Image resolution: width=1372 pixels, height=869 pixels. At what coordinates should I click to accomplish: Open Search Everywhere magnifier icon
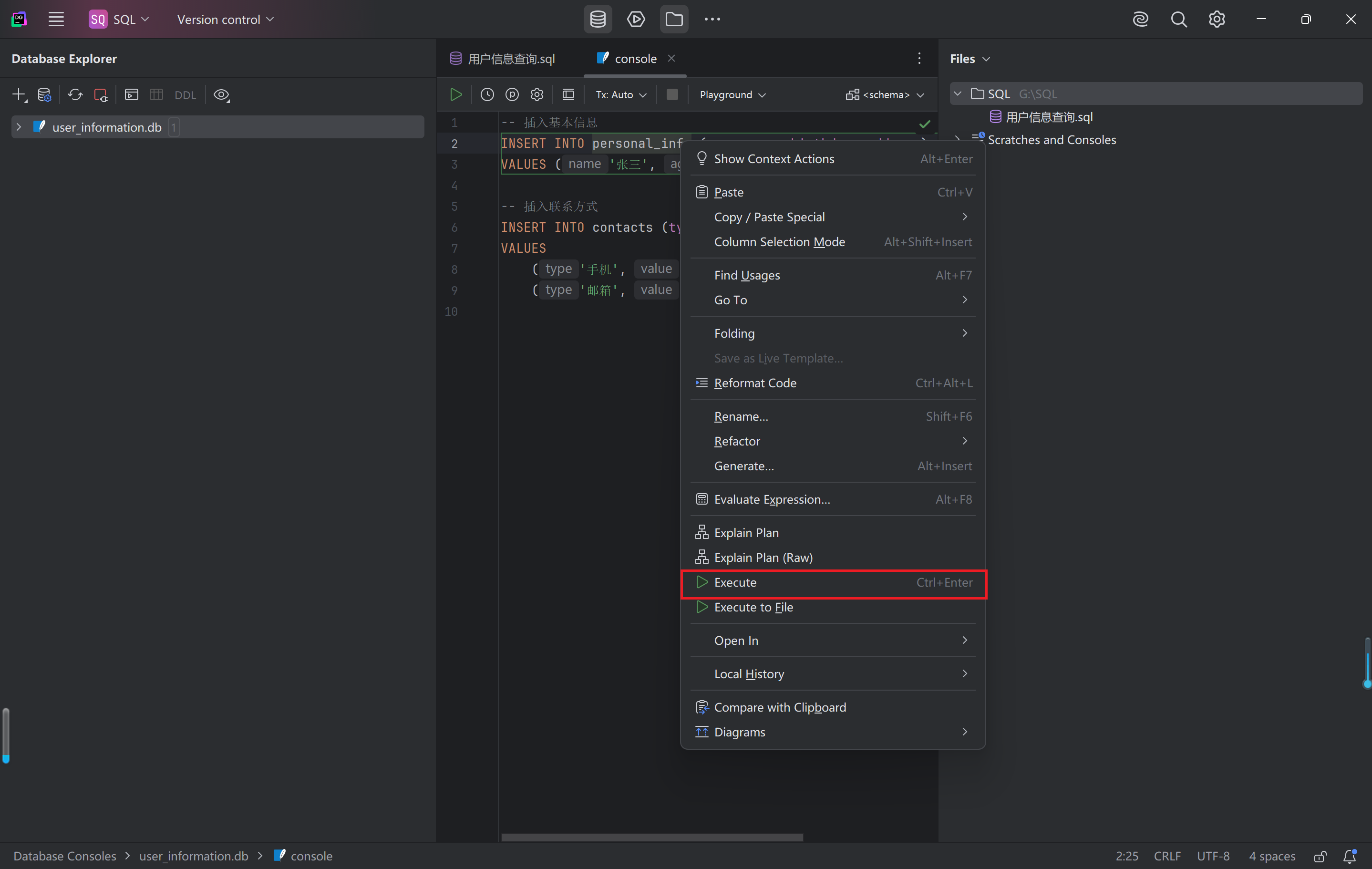click(x=1178, y=20)
